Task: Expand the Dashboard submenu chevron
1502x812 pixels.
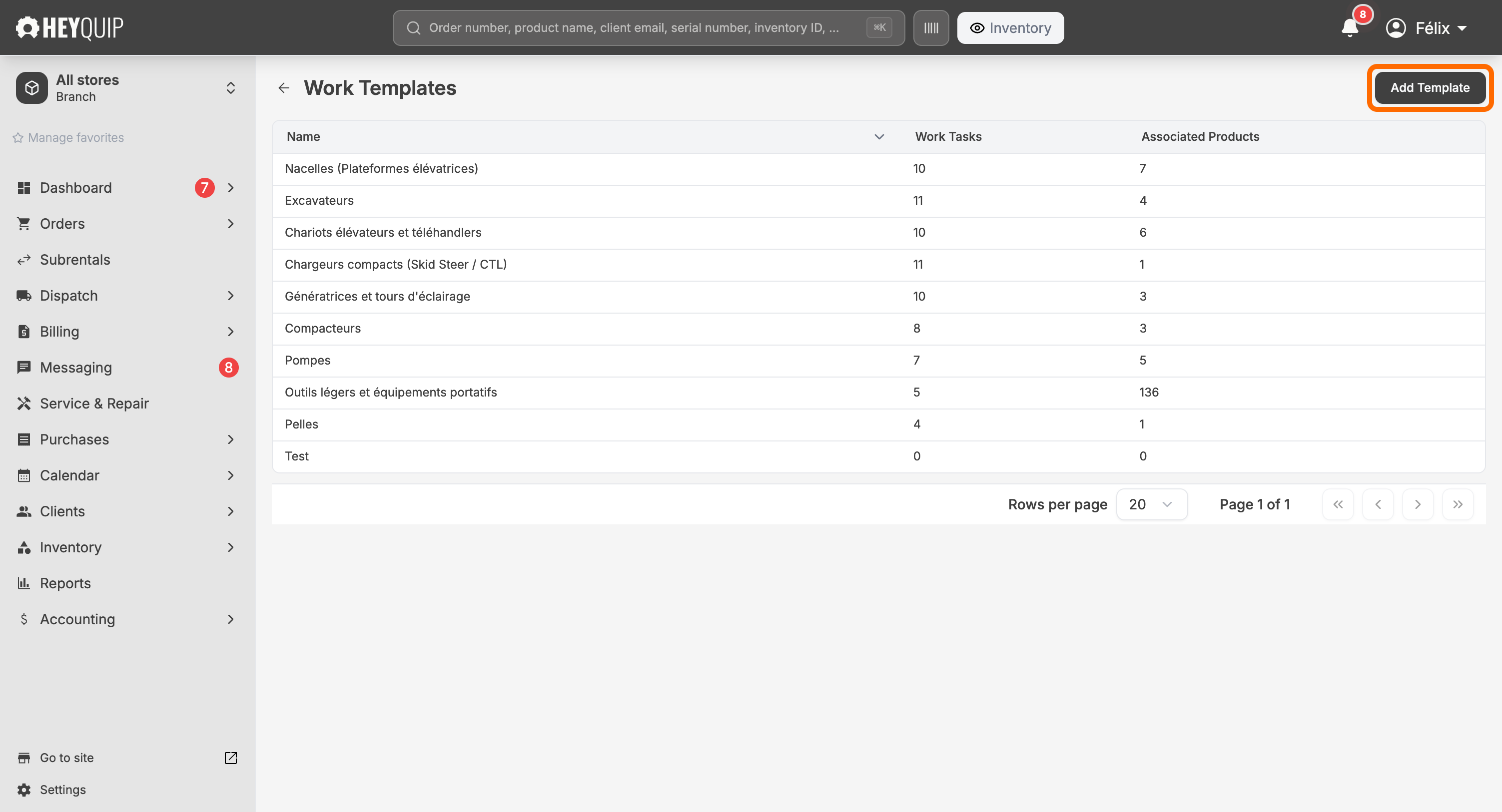Action: pos(231,188)
